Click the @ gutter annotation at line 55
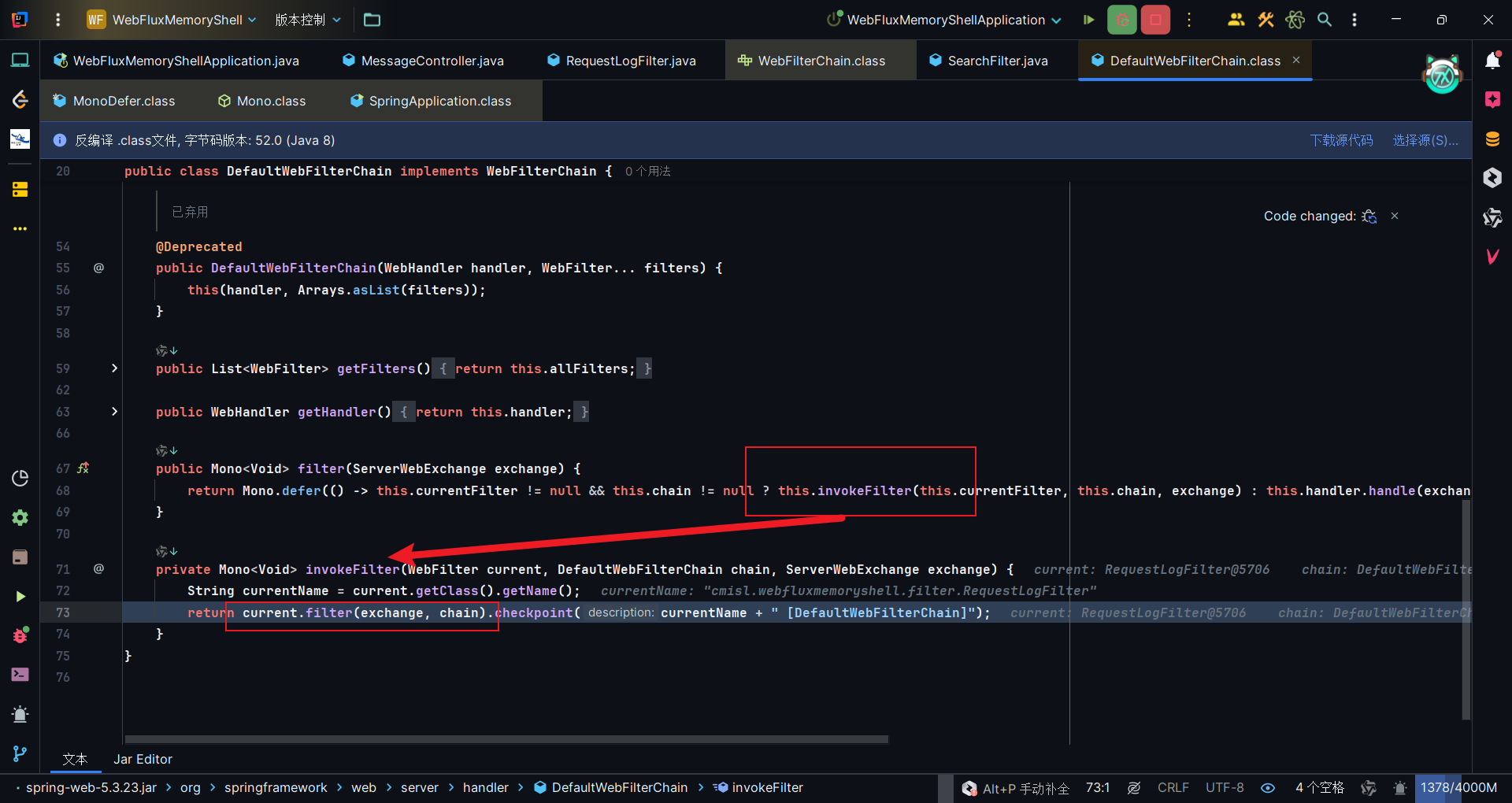This screenshot has height=803, width=1512. (98, 268)
